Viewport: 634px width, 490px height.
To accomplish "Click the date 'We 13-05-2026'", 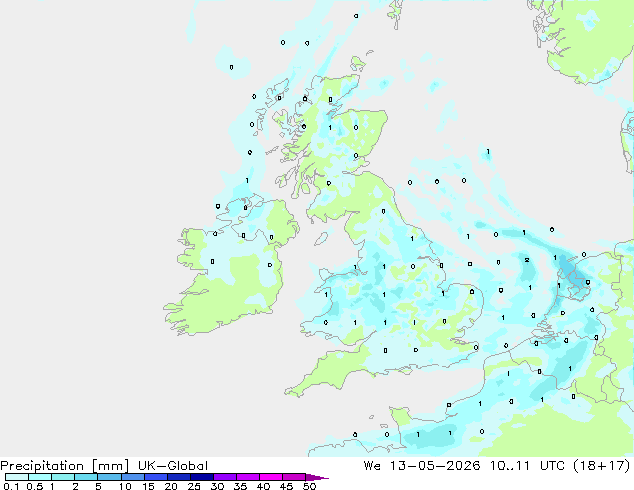I will (x=422, y=466).
